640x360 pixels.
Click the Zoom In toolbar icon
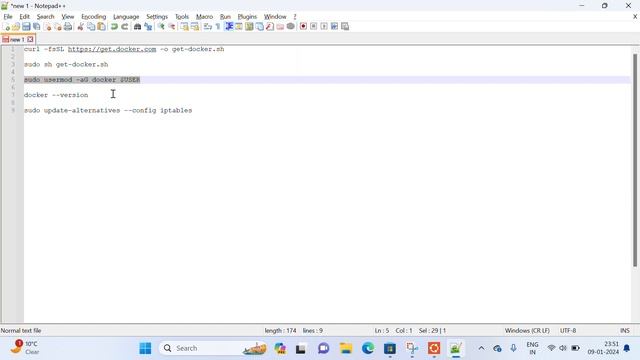(161, 27)
